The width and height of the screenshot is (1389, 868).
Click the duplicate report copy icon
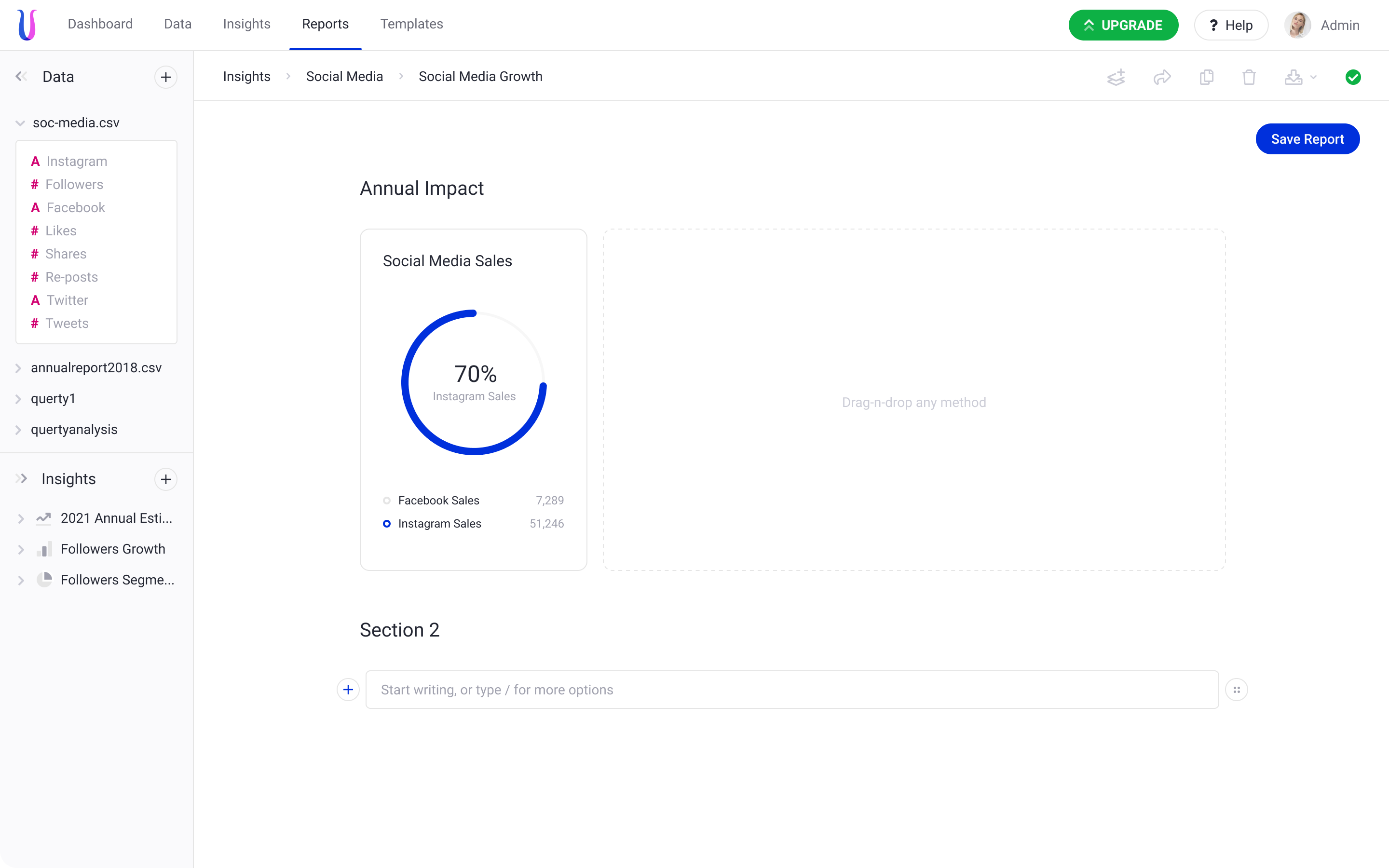[1207, 77]
